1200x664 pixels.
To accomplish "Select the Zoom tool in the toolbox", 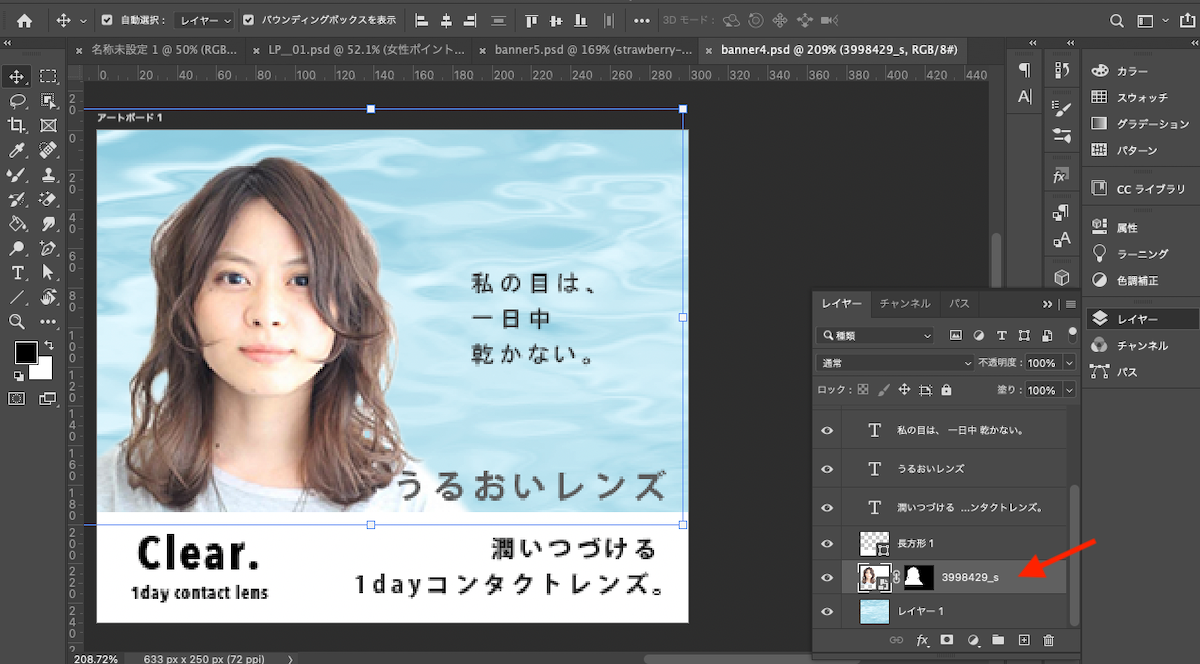I will tap(17, 322).
